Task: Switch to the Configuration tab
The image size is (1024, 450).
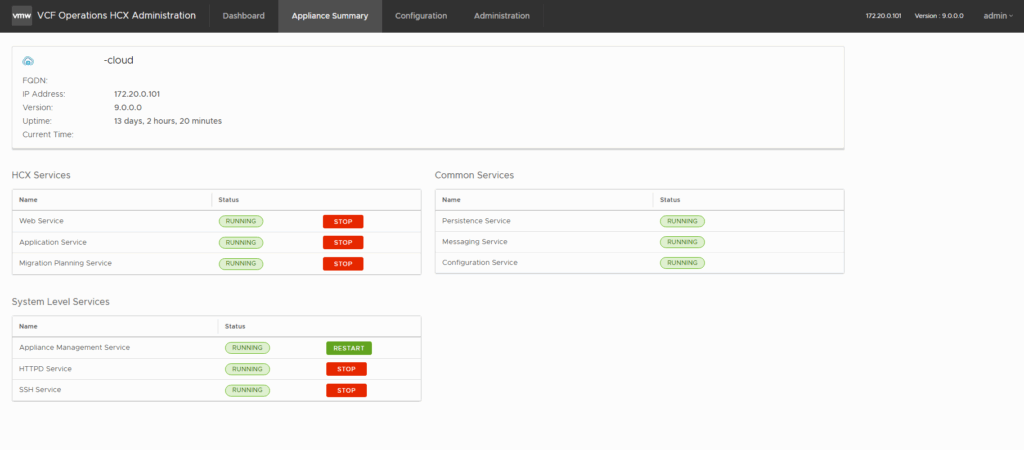Action: point(421,16)
